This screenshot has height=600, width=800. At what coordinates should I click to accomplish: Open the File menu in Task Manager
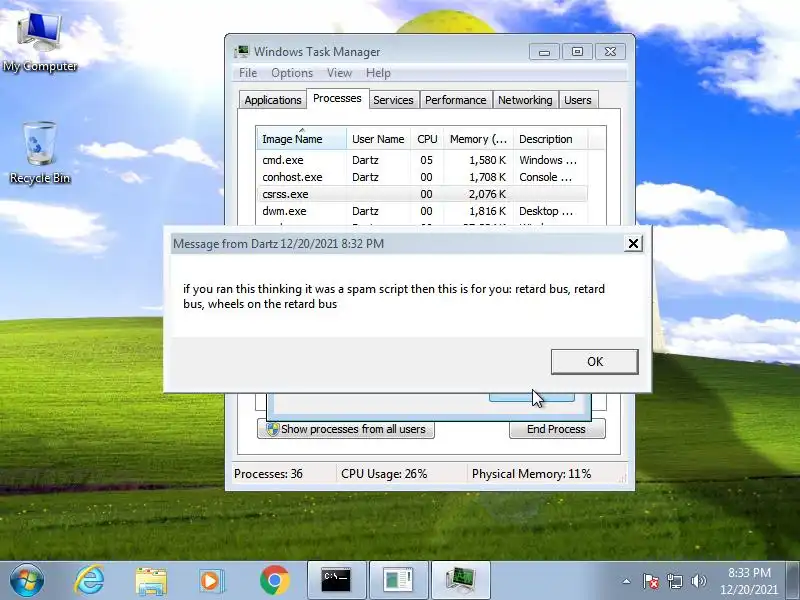(x=248, y=73)
